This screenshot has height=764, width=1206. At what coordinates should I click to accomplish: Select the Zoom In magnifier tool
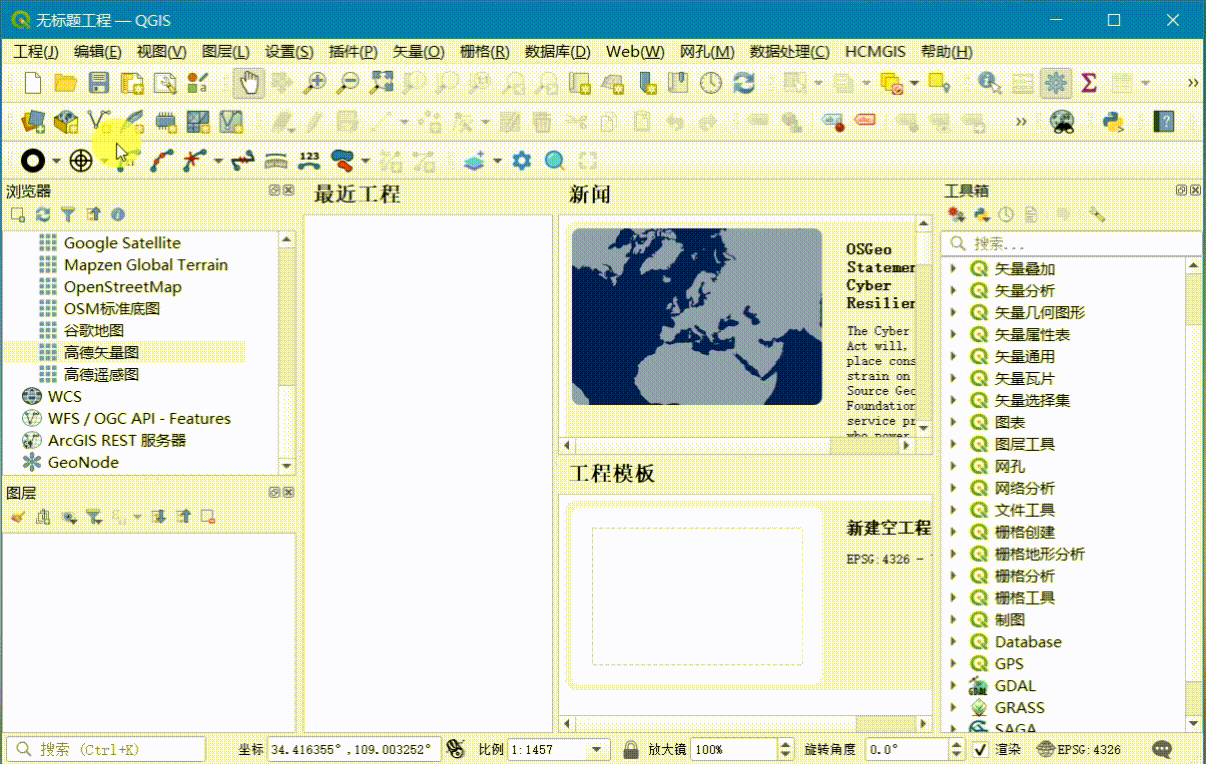pos(314,83)
